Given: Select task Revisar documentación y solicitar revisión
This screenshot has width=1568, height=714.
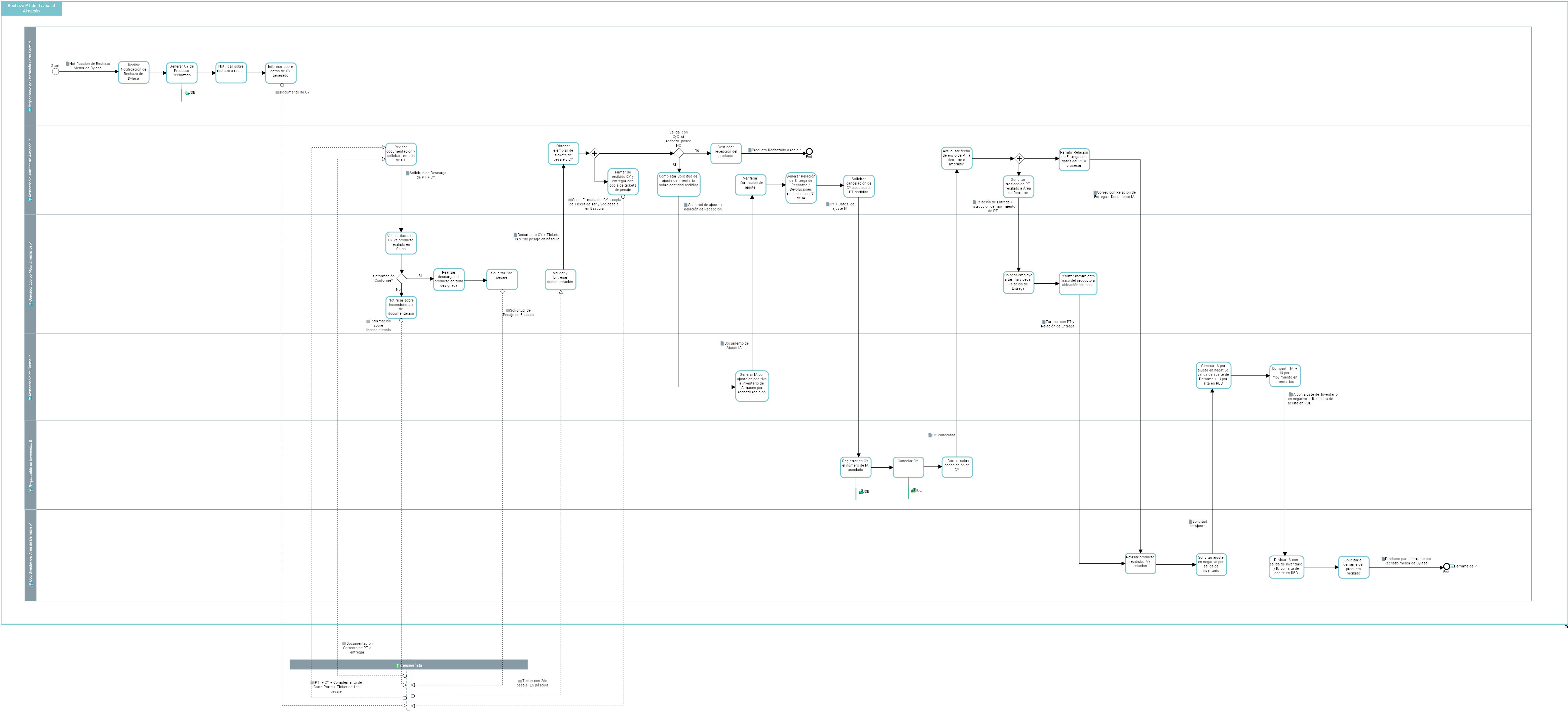Looking at the screenshot, I should point(401,154).
